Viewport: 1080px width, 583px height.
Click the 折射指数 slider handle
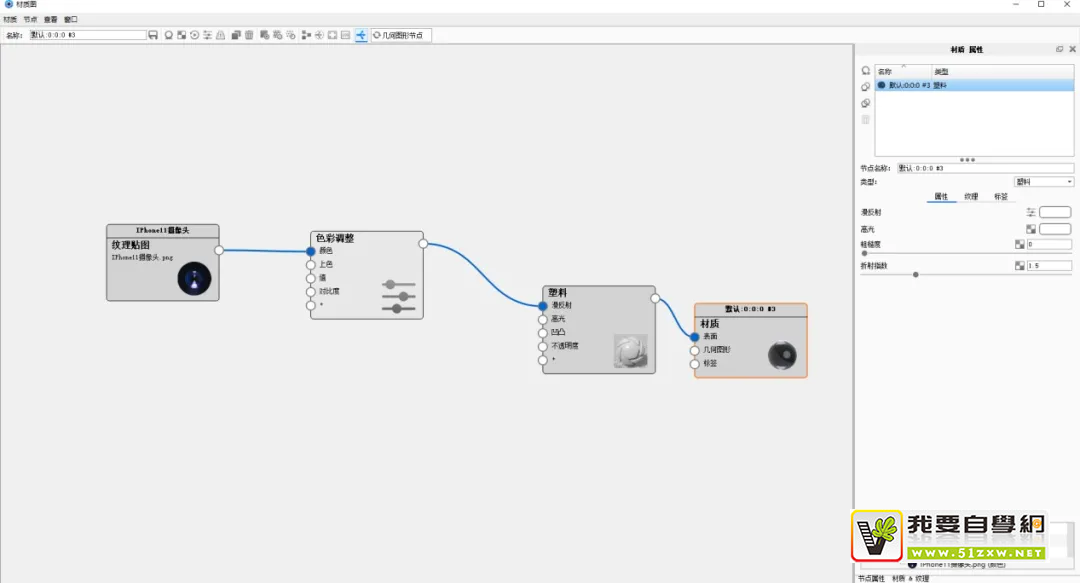click(x=916, y=274)
